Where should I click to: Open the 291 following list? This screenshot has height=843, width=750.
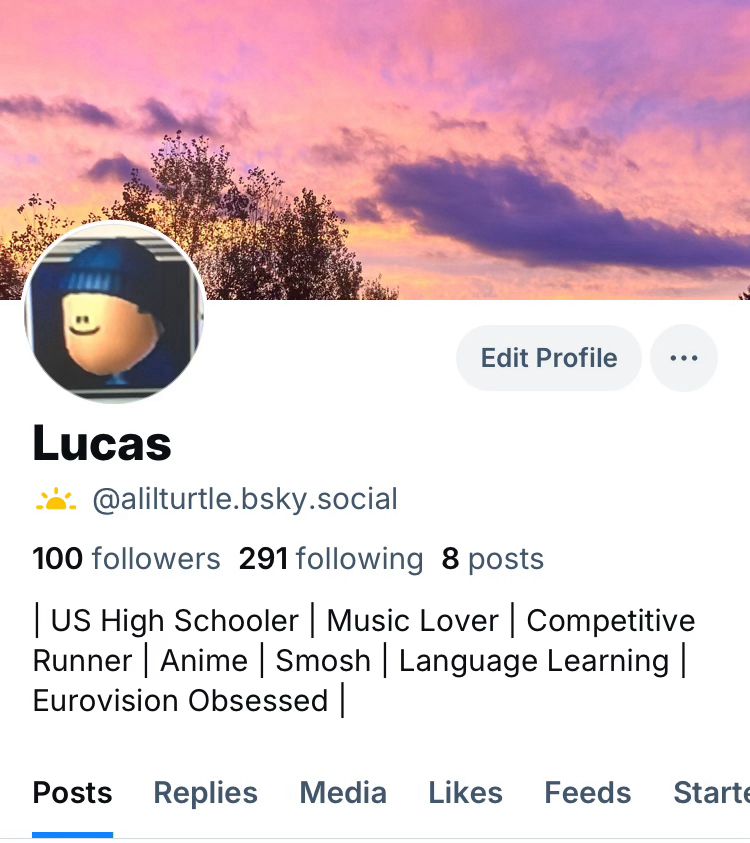coord(331,559)
